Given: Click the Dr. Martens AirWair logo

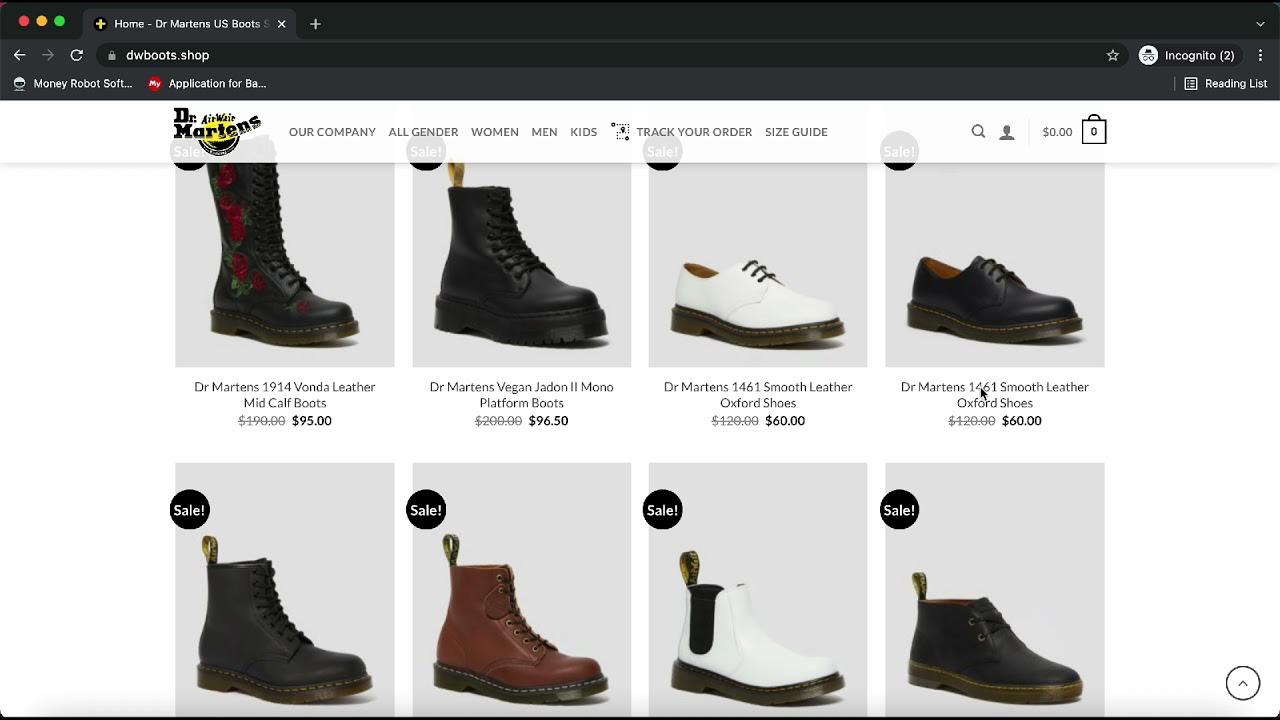Looking at the screenshot, I should (x=217, y=131).
